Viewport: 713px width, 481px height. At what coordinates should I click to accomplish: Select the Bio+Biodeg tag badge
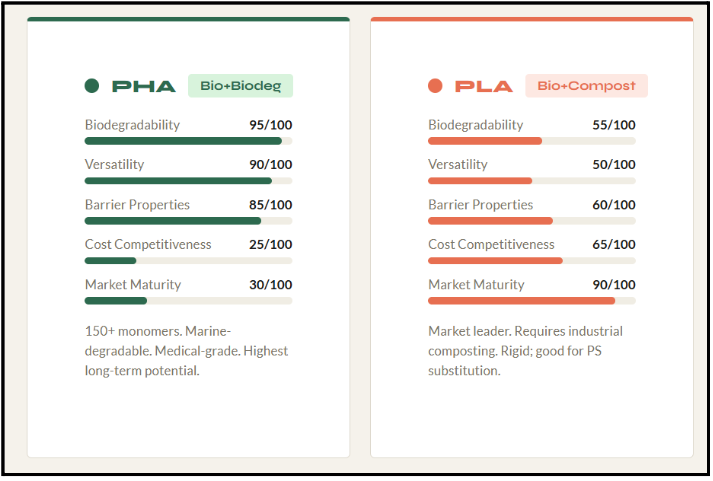click(240, 86)
